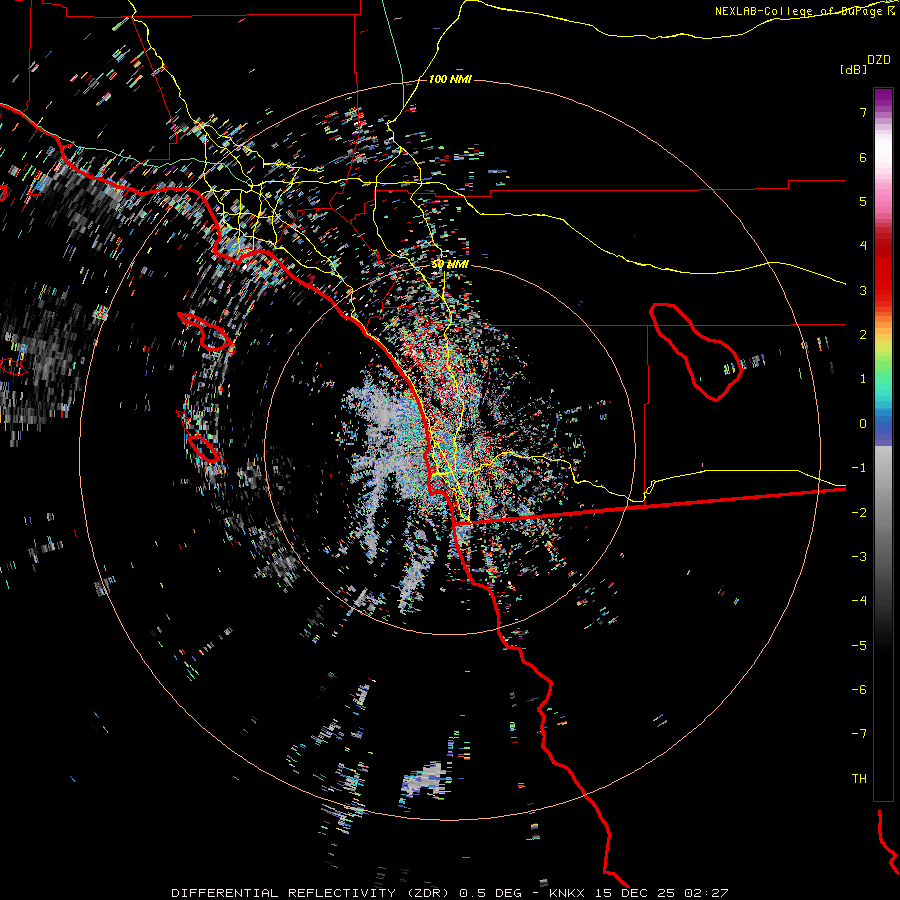Click the red segment of the color bar
The height and width of the screenshot is (900, 900).
pyautogui.click(x=883, y=270)
